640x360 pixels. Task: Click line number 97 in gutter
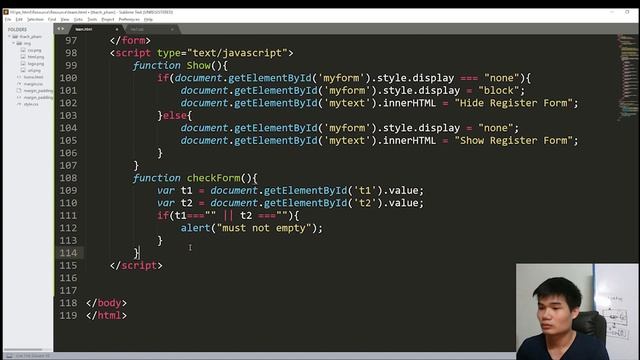point(71,40)
